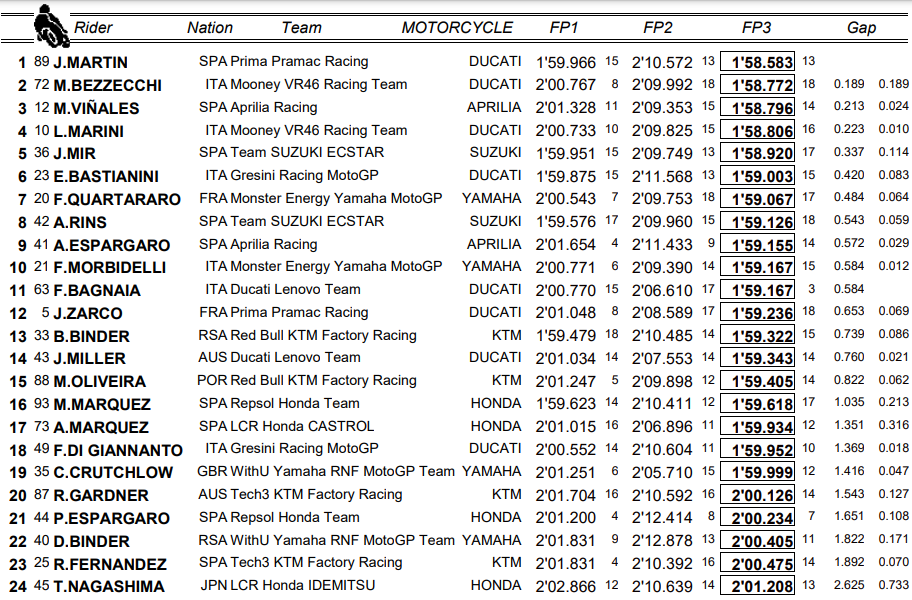Select the Nation column header

(x=210, y=27)
